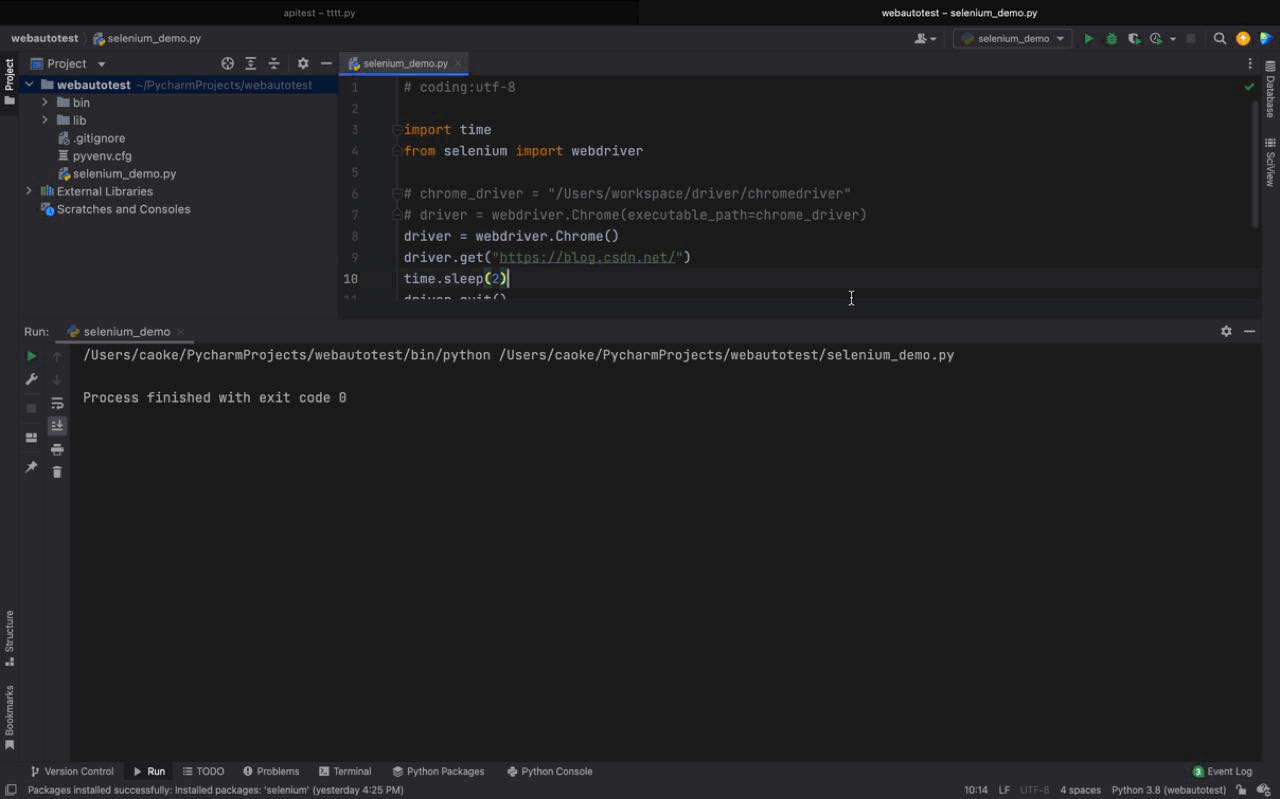Open the selenium_demo run configuration dropdown

pos(1012,38)
